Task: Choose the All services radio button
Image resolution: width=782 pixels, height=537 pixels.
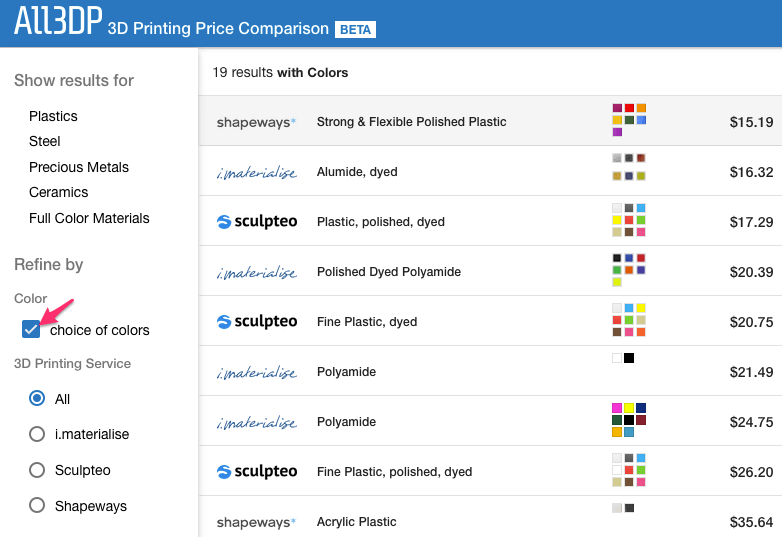Action: [x=37, y=398]
